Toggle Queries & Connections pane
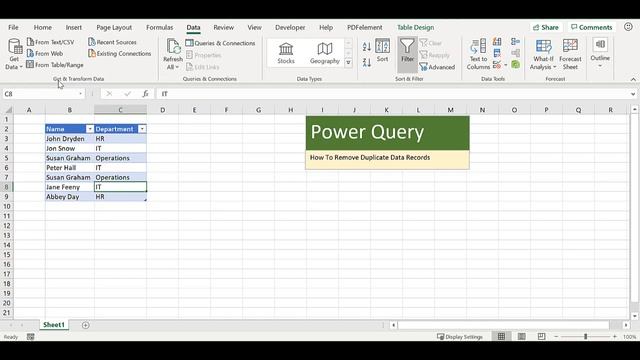 220,43
